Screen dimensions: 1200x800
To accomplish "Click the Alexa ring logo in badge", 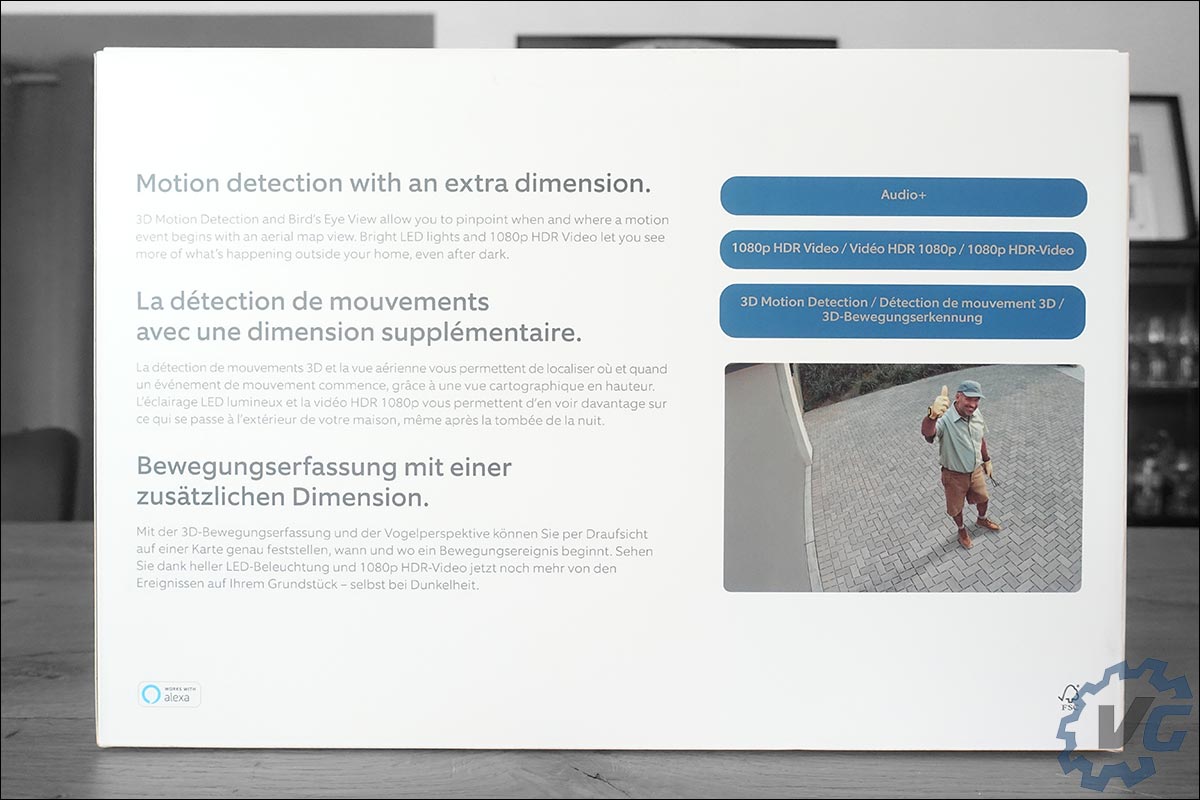I will [x=151, y=695].
